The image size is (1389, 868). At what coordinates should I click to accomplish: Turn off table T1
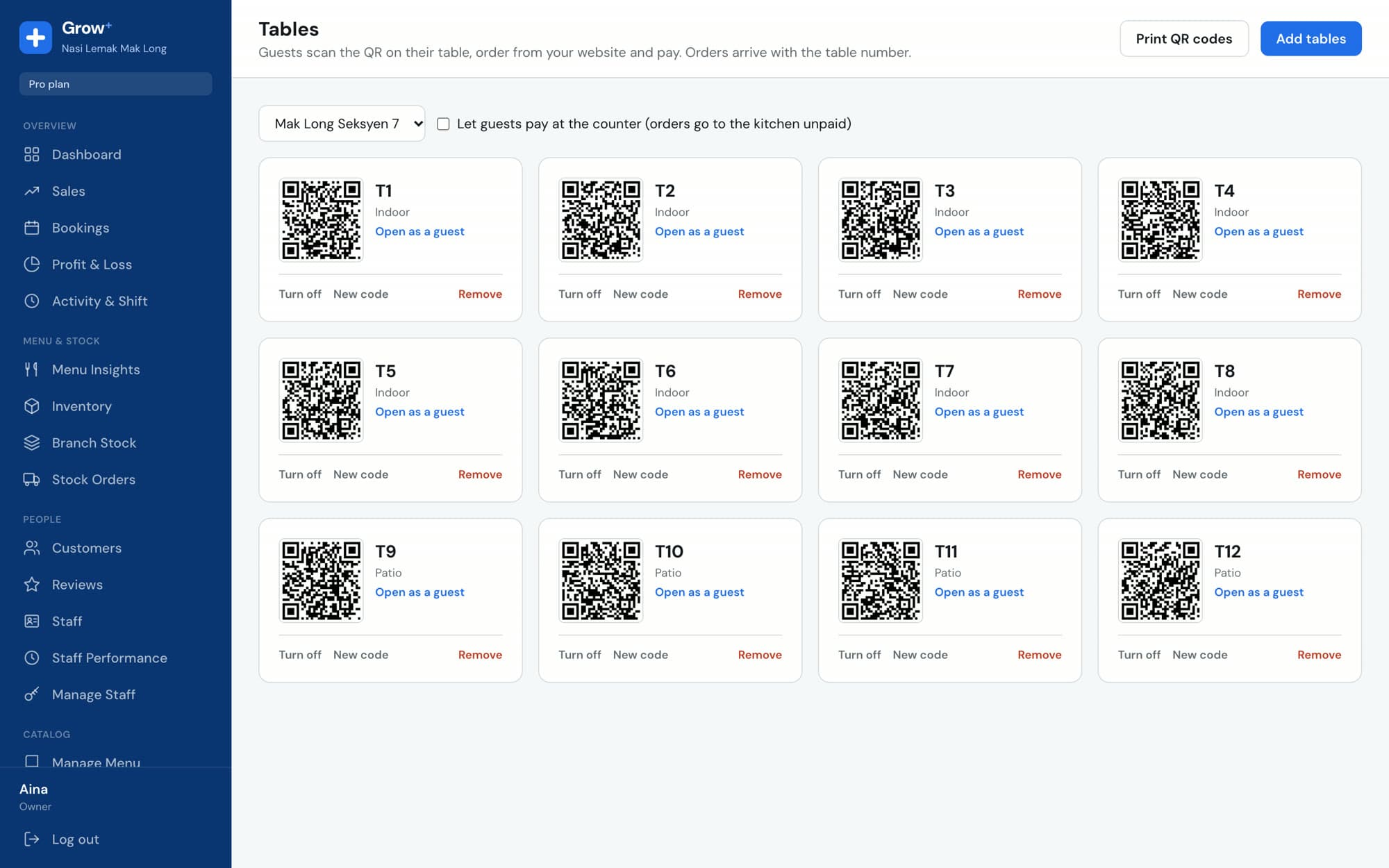click(x=300, y=294)
